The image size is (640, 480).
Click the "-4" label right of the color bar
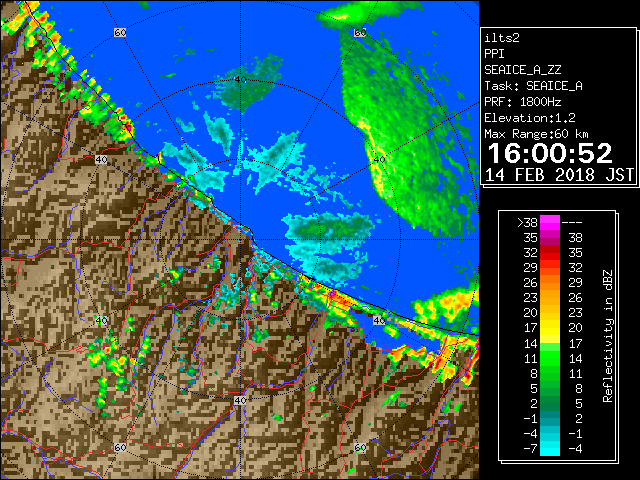click(575, 449)
